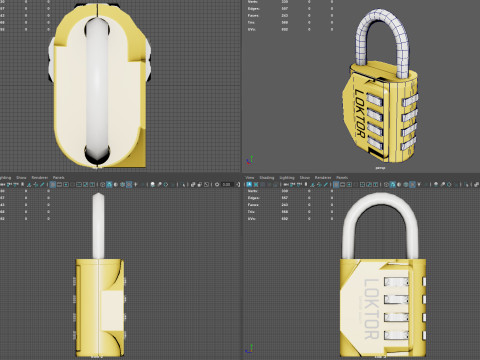
Task: Toggle Use Default Material in front view toolbar
Action: (x=399, y=184)
